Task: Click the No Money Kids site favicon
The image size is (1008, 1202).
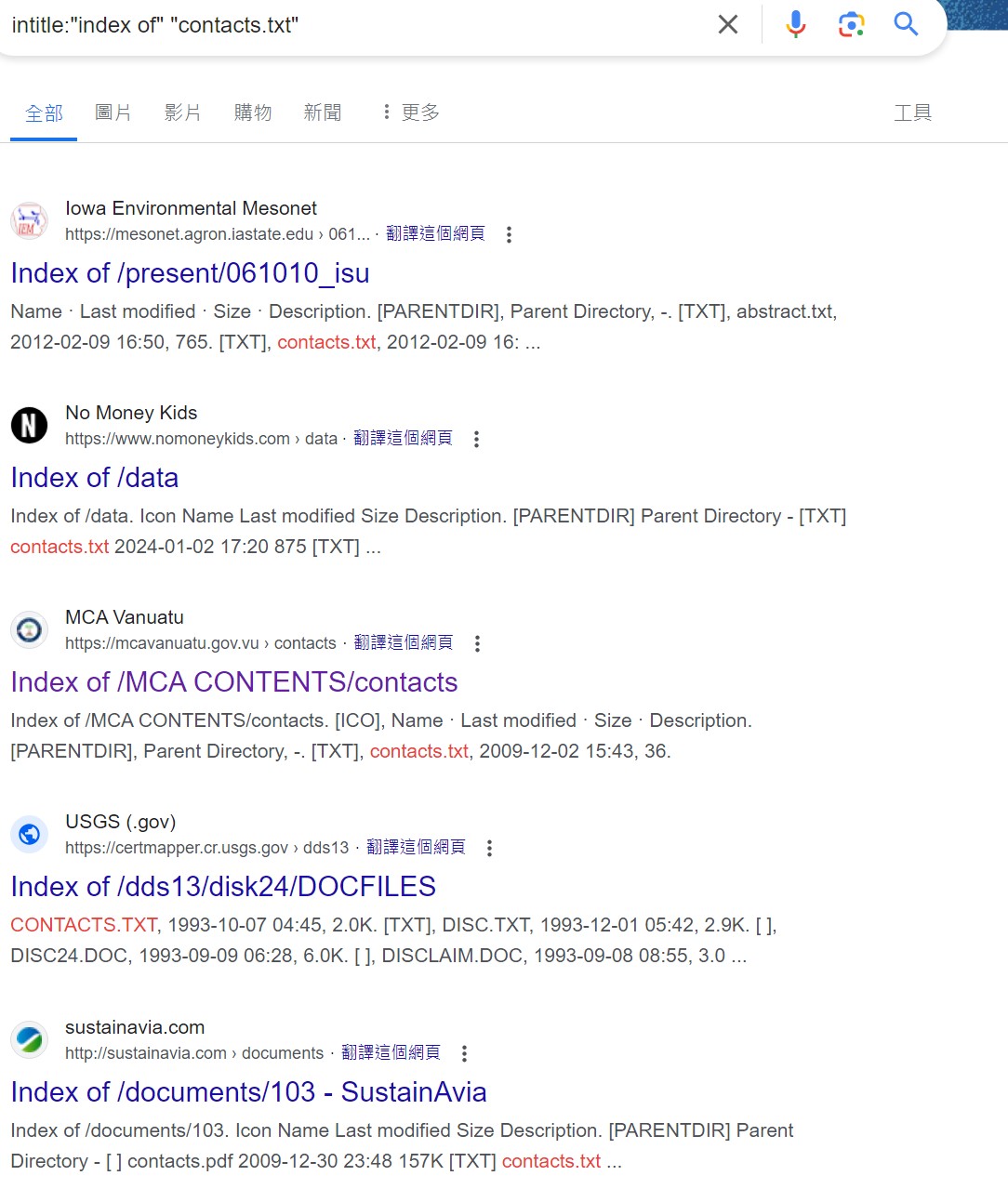Action: 29,425
